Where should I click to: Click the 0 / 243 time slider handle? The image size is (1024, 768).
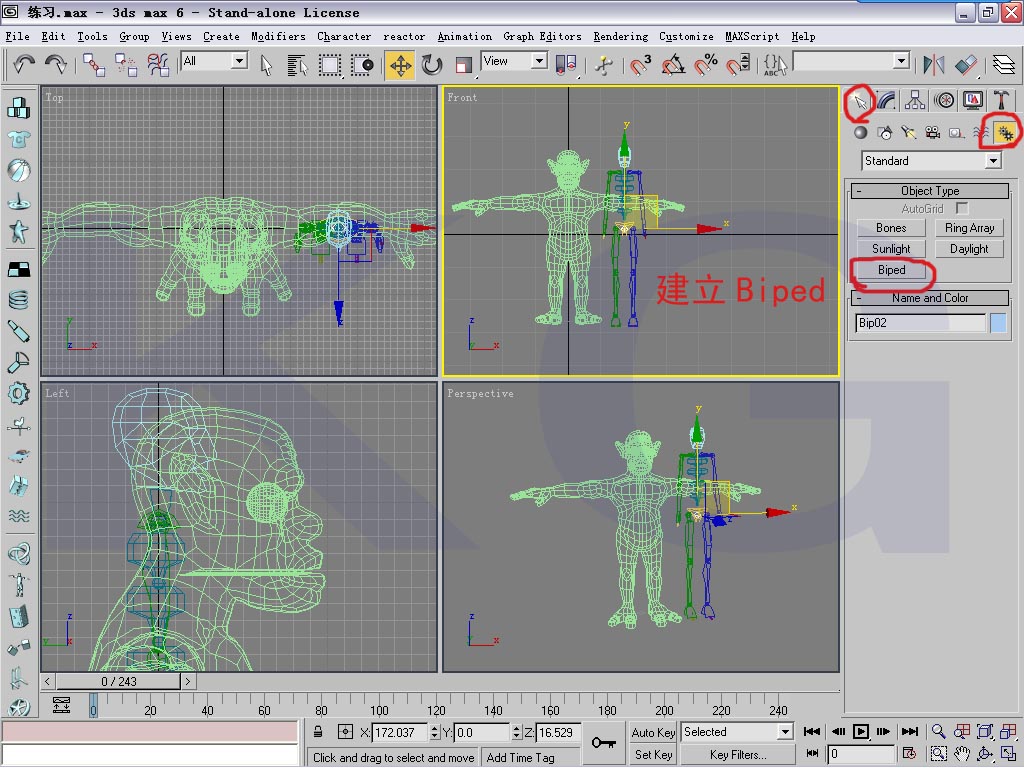[x=118, y=682]
